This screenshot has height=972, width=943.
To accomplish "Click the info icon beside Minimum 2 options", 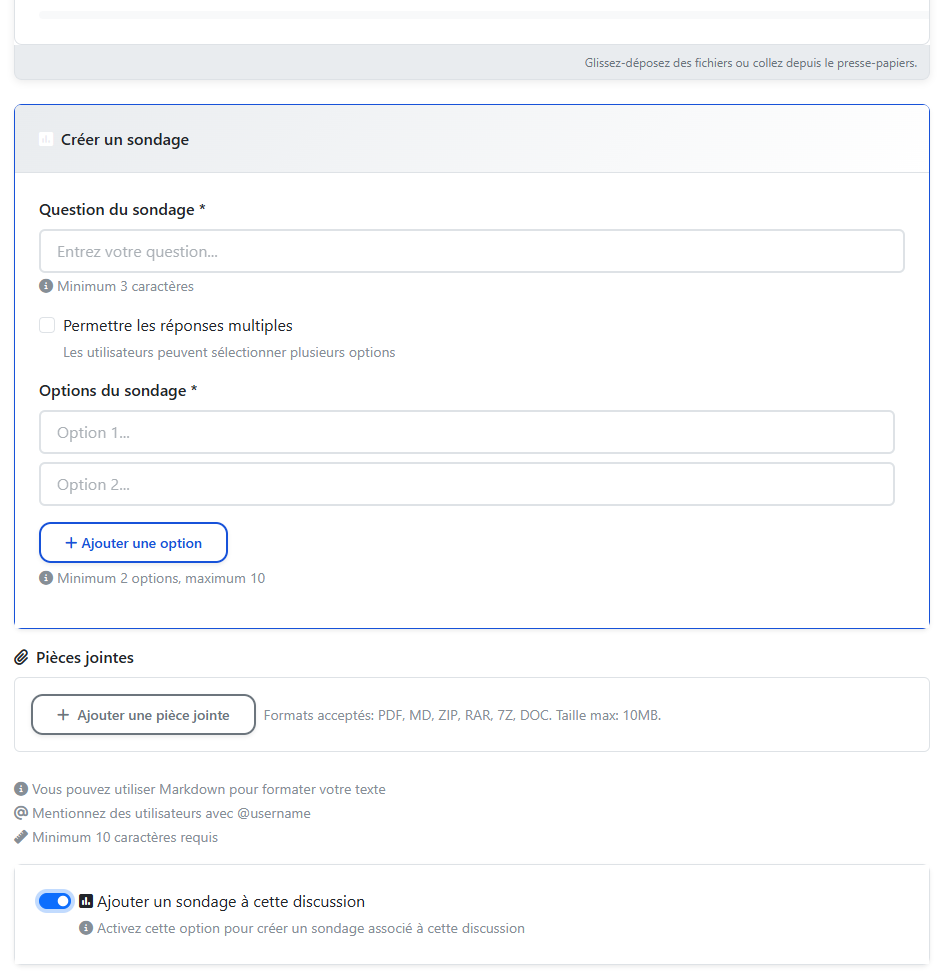I will point(46,578).
